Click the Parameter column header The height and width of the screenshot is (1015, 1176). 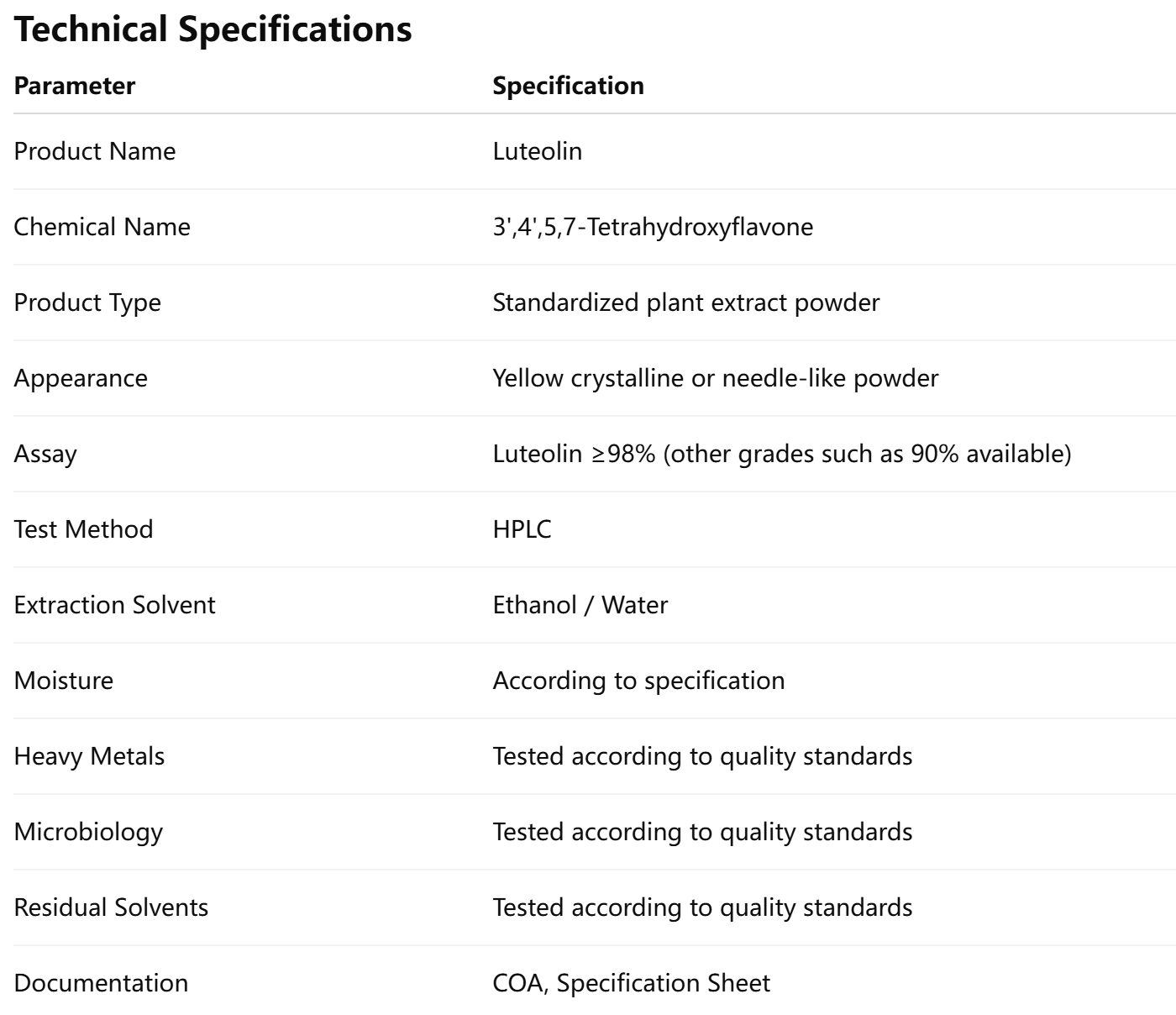tap(75, 86)
